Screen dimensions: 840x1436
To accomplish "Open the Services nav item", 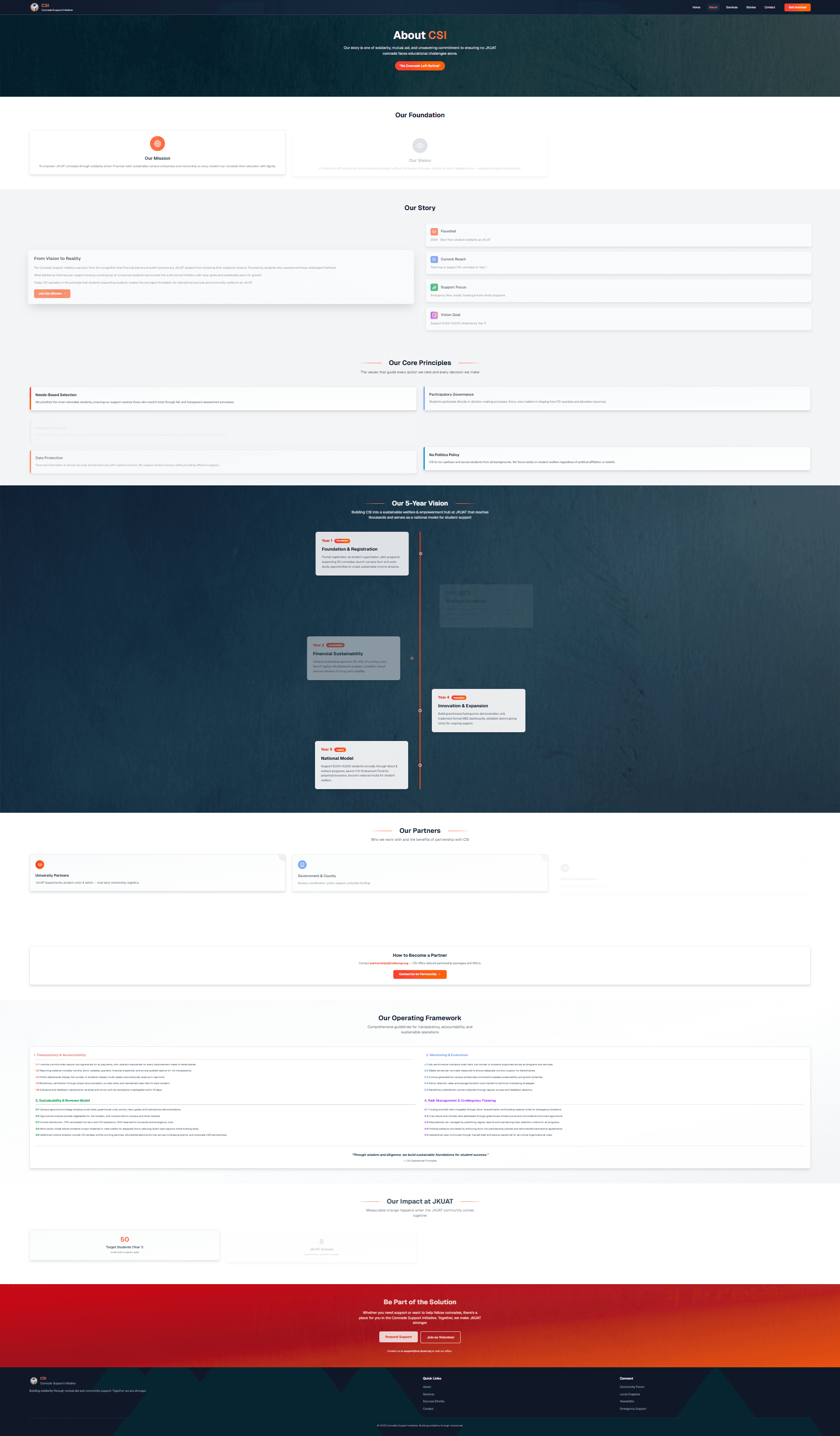I will (x=732, y=7).
